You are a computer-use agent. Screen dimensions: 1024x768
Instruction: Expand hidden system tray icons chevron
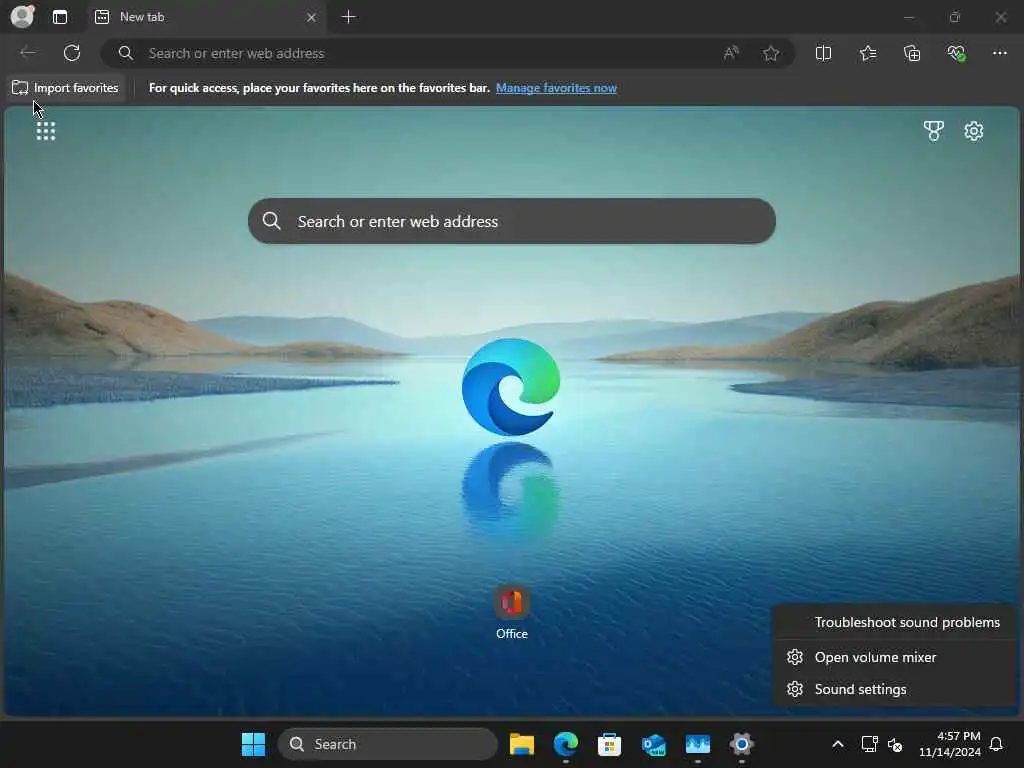point(838,744)
